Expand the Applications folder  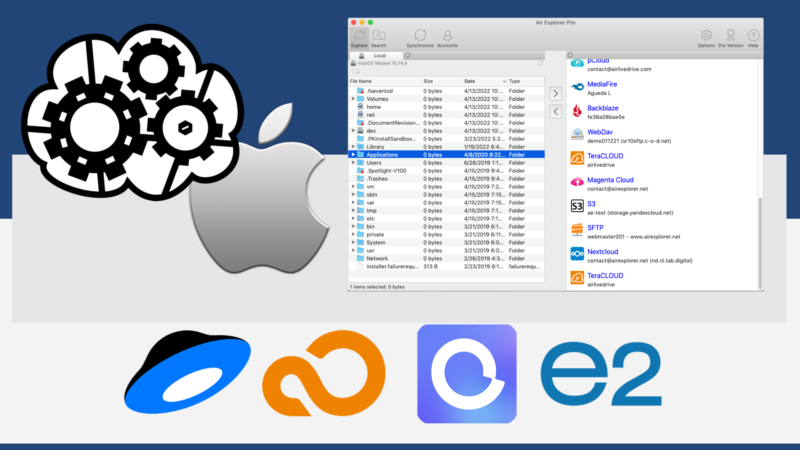coord(353,155)
